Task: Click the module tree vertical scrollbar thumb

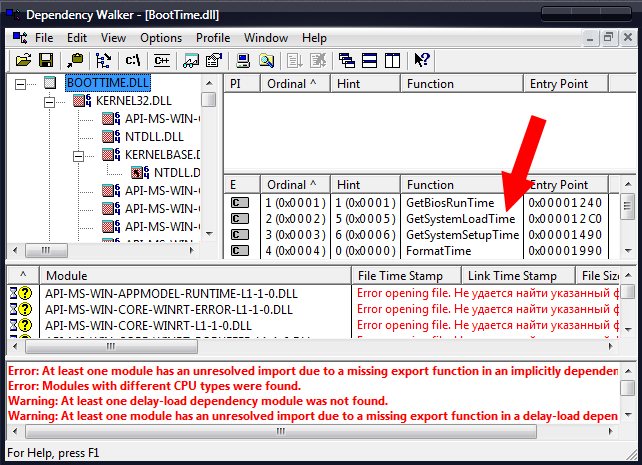Action: (209, 100)
